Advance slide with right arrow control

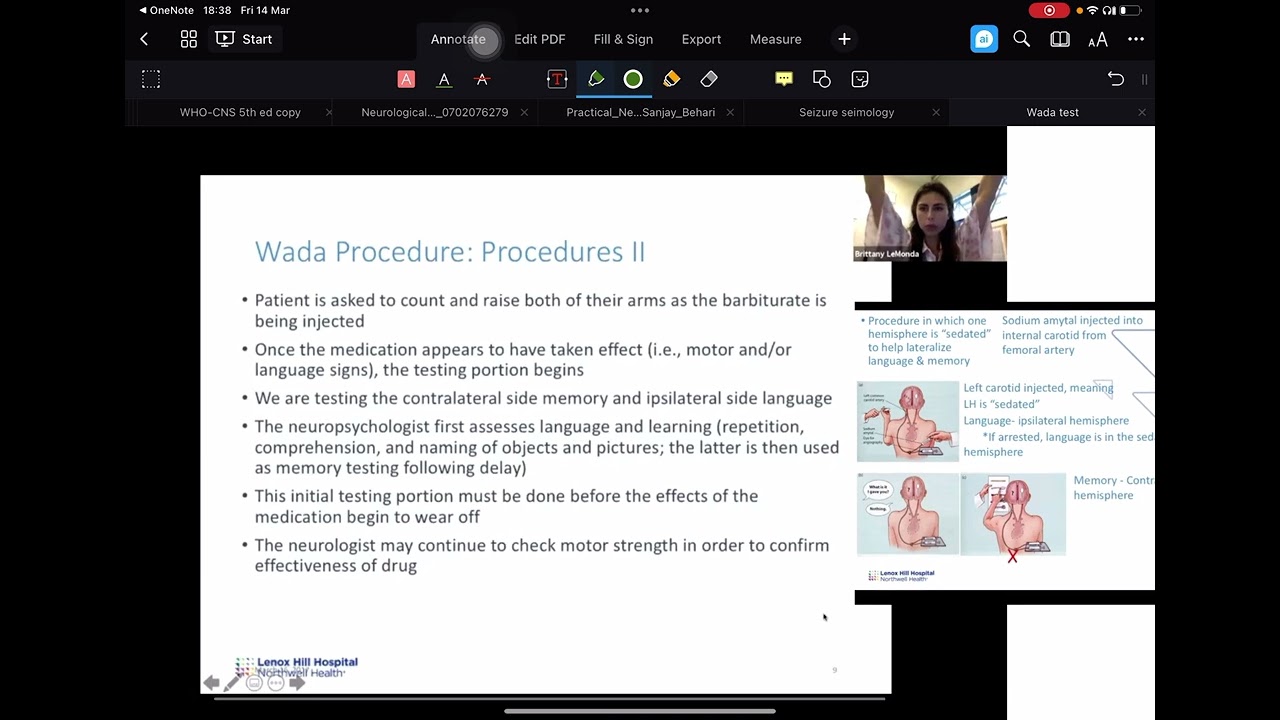coord(297,683)
